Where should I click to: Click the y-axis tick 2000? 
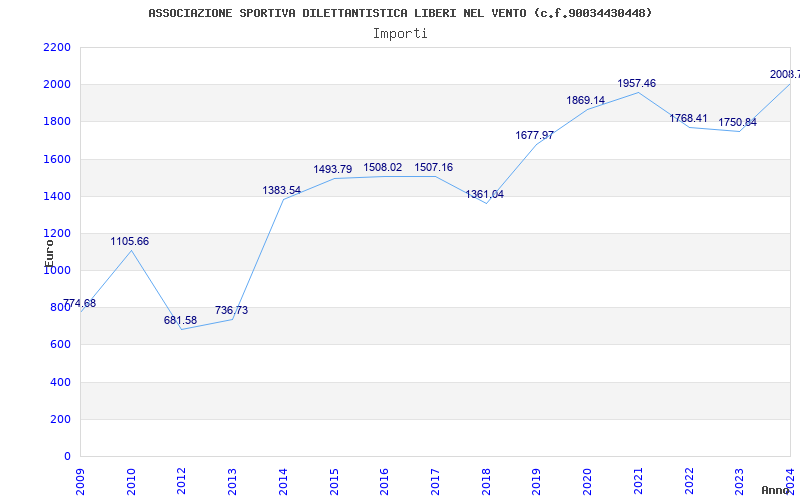point(57,85)
